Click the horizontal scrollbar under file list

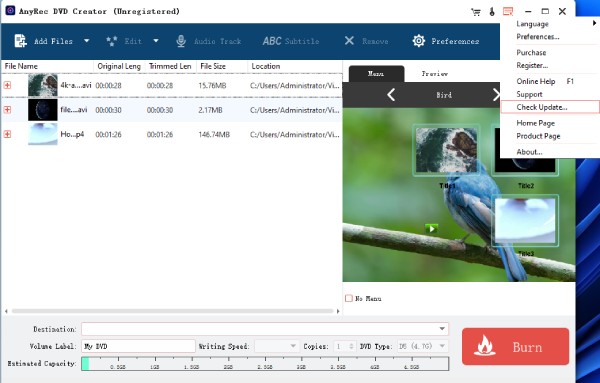point(172,311)
